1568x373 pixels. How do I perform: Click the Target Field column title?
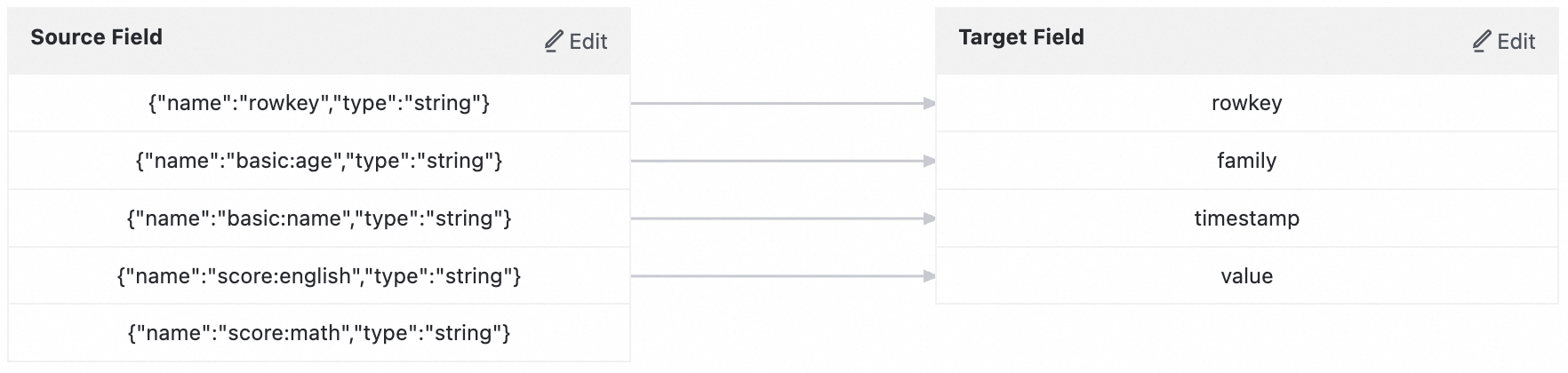tap(1020, 37)
